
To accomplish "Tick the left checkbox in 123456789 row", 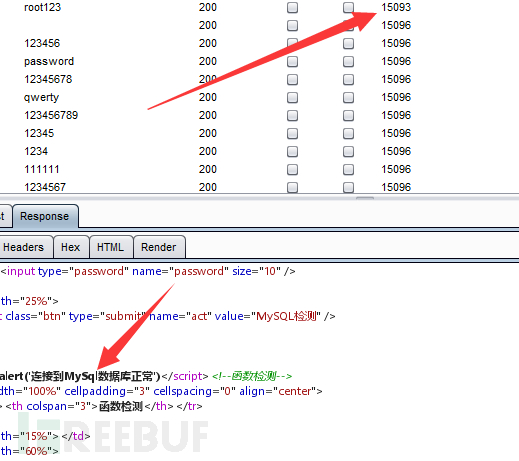I will [292, 115].
